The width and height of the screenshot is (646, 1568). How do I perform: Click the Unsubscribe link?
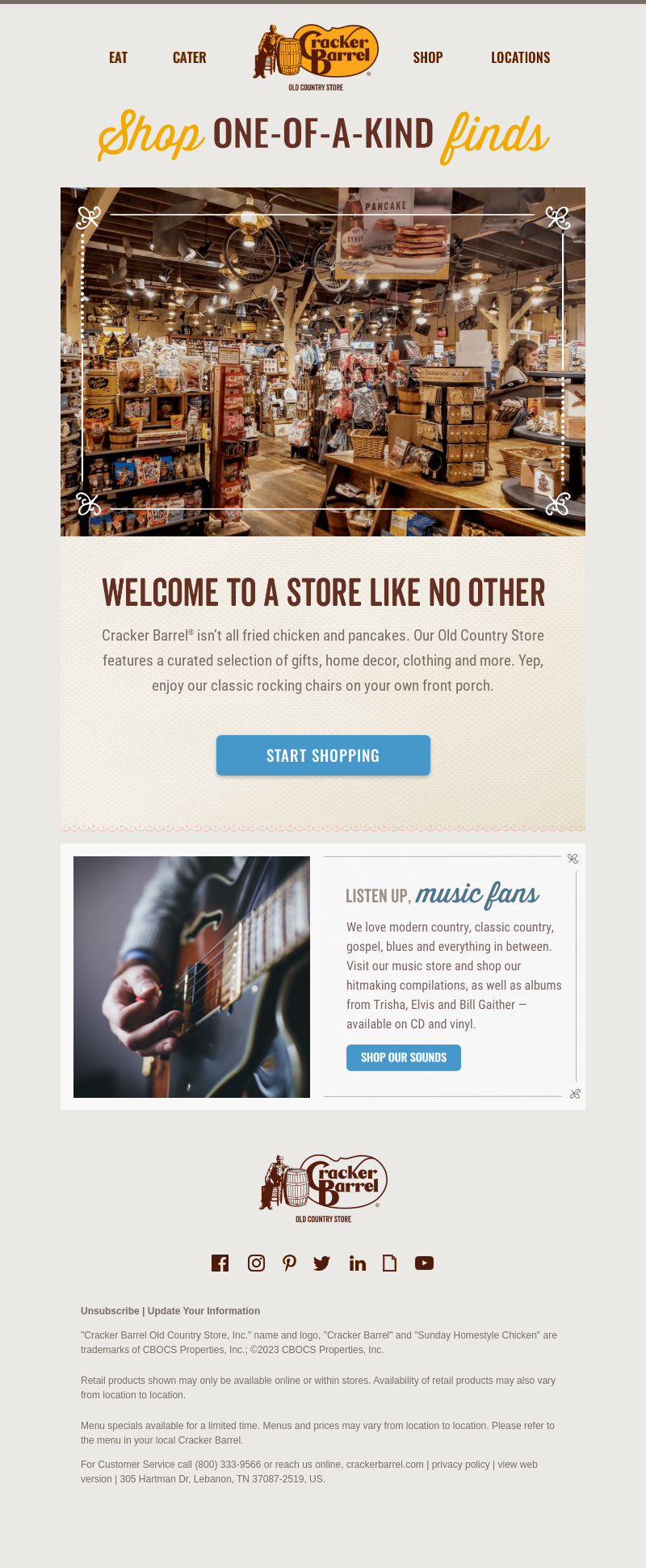[110, 1311]
